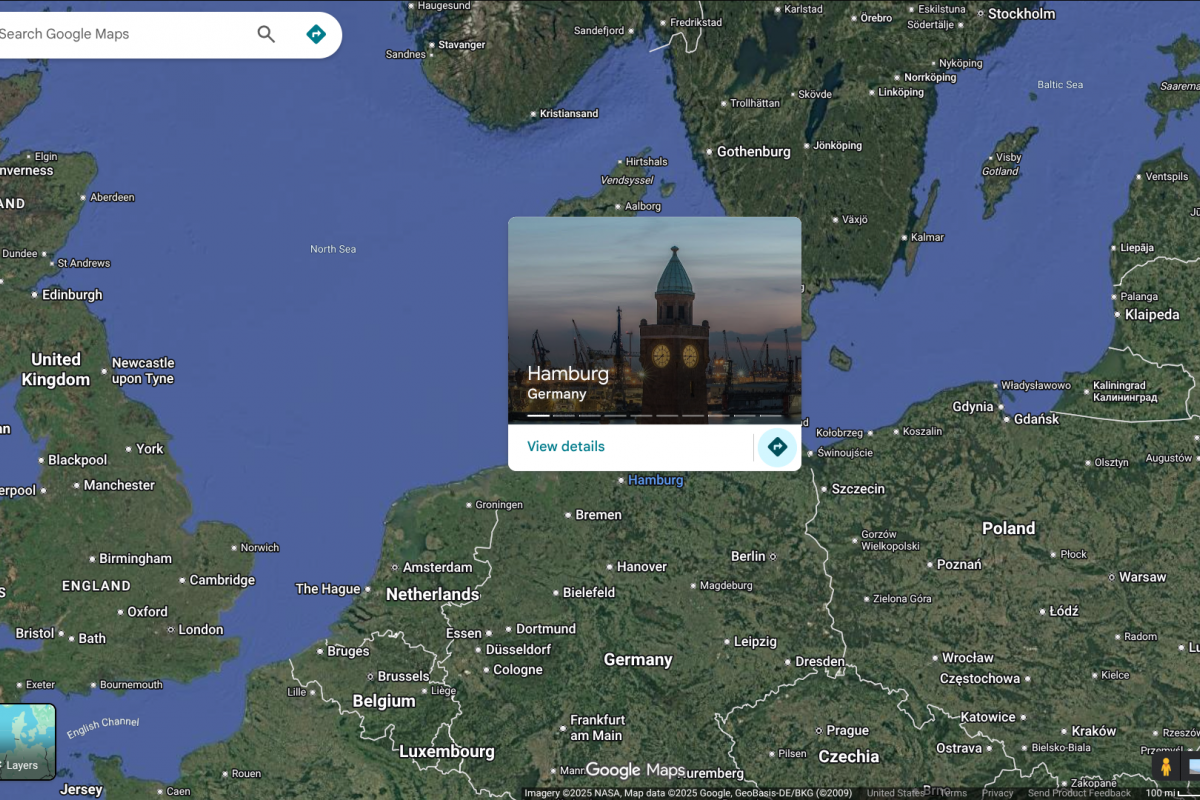
Task: Click the Germany subtitle on the Hamburg card
Action: click(556, 394)
